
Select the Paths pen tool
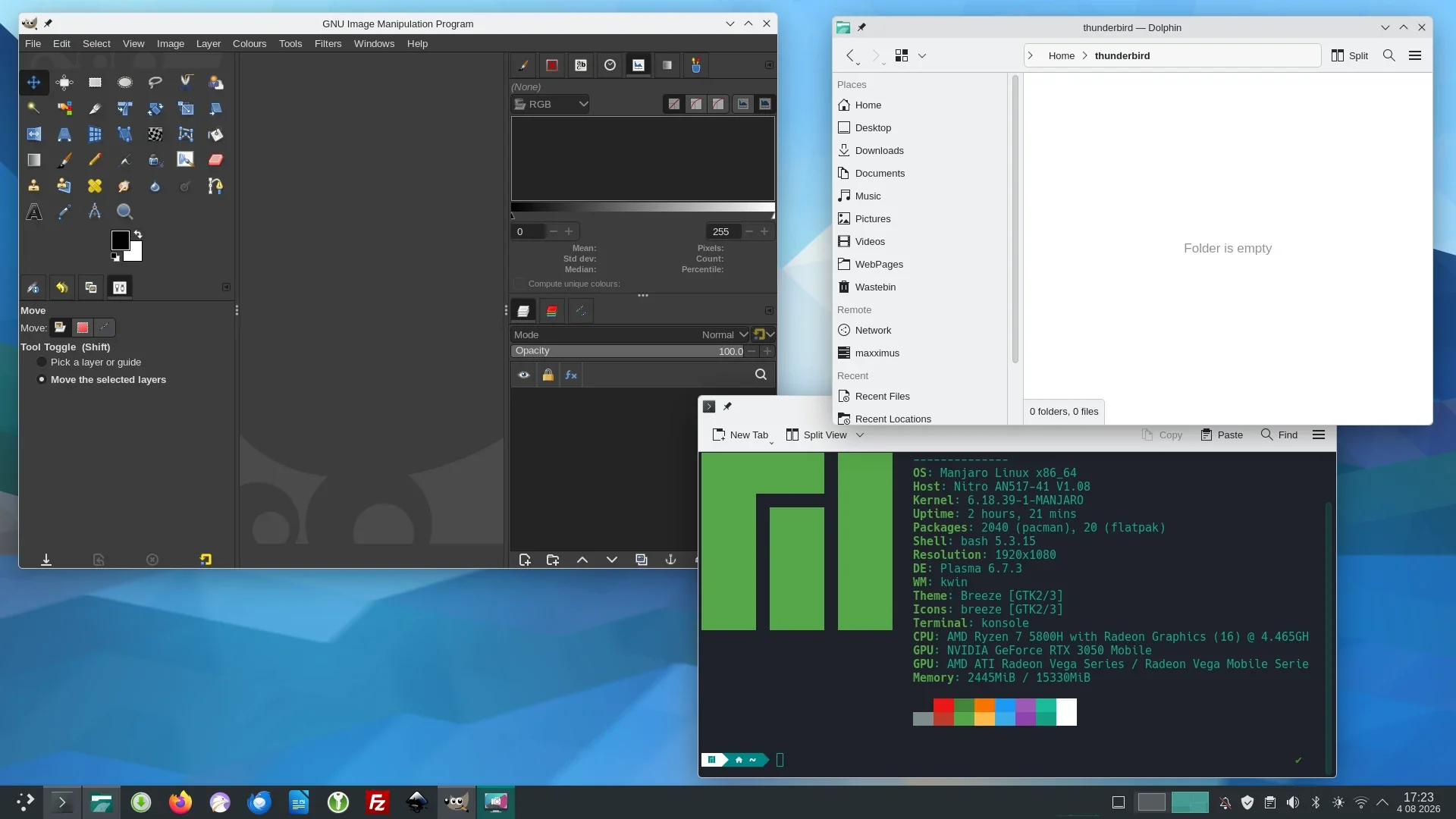216,186
